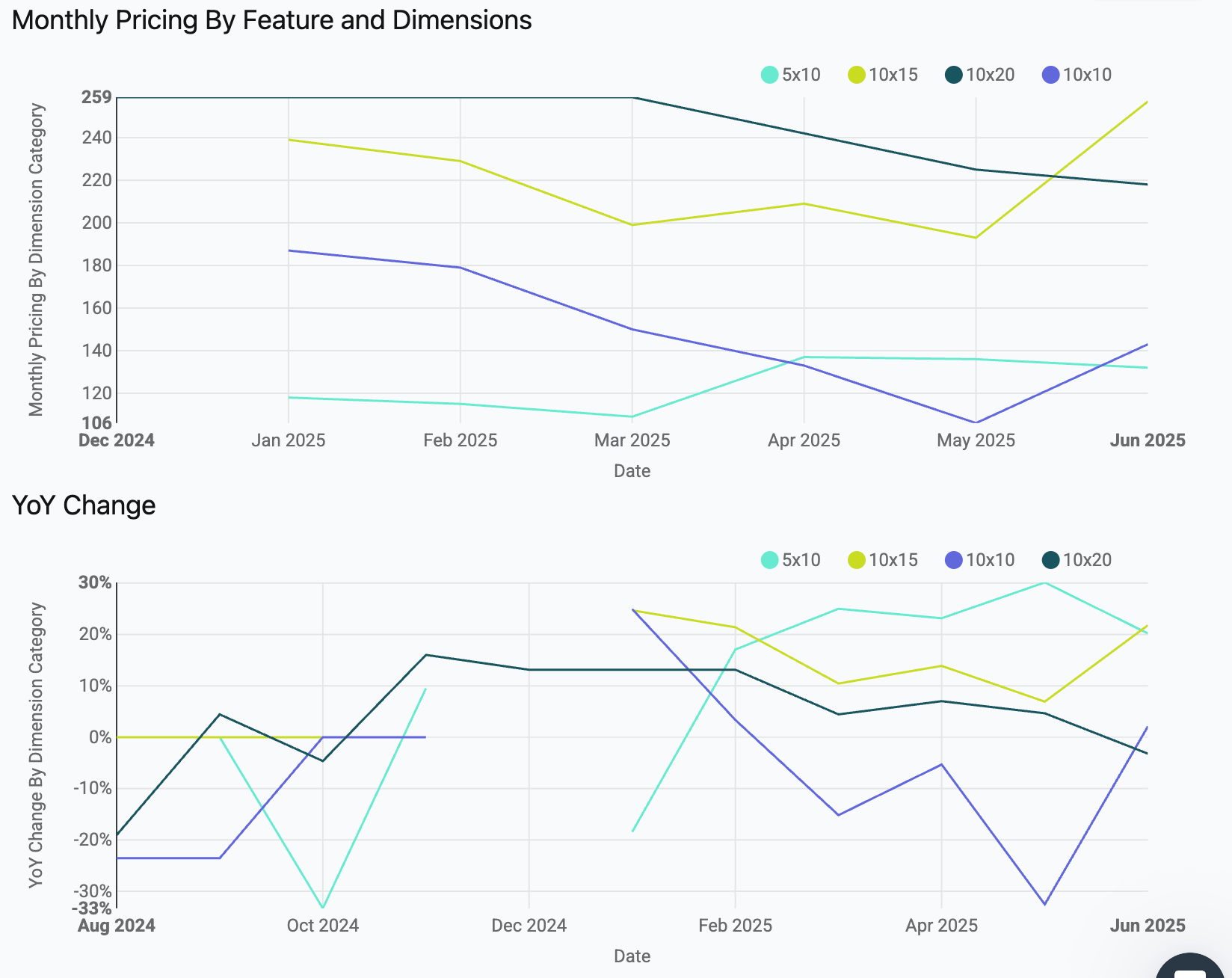Click the 5x10 legend dot in Monthly Pricing chart

coord(769,75)
